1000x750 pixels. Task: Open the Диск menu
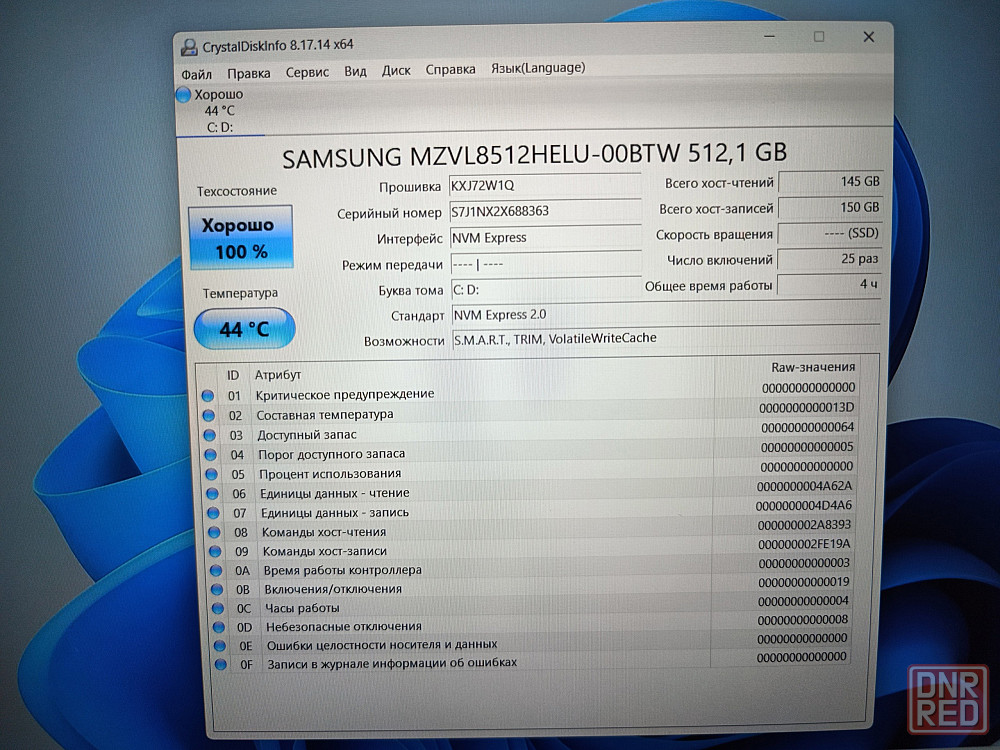[396, 70]
